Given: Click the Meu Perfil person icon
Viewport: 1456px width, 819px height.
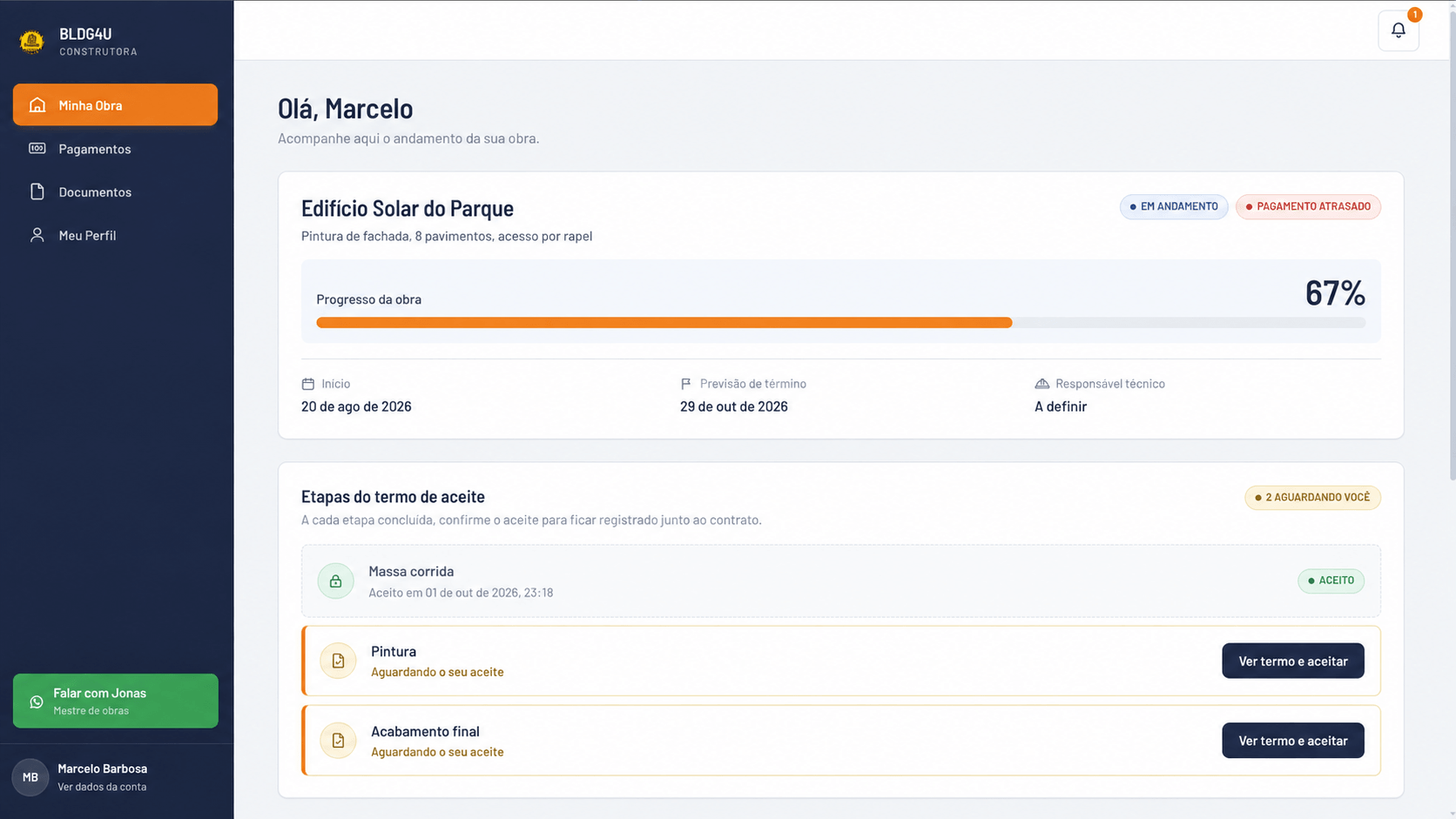Looking at the screenshot, I should 37,235.
